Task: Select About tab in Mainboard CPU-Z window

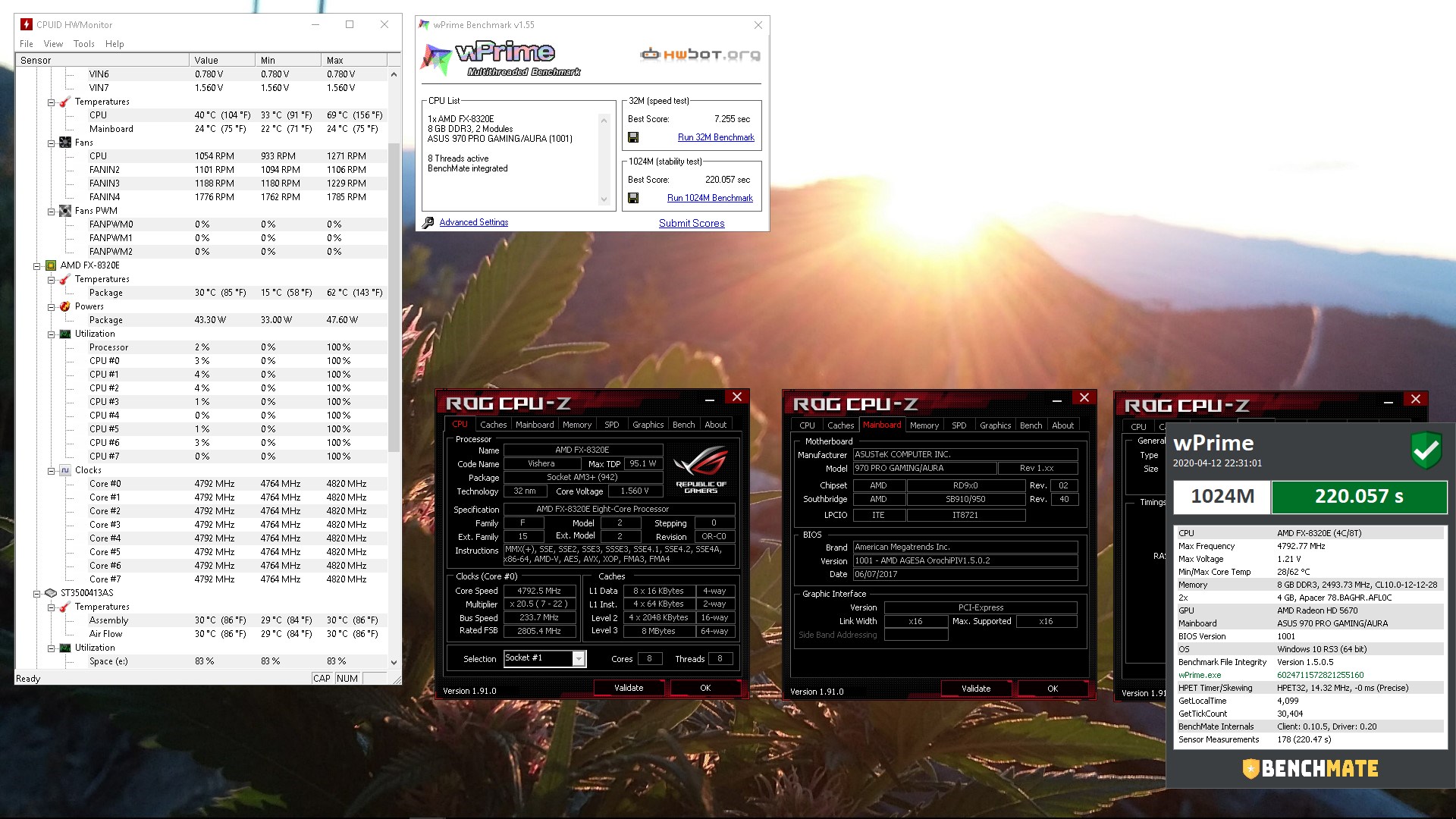Action: (1062, 425)
